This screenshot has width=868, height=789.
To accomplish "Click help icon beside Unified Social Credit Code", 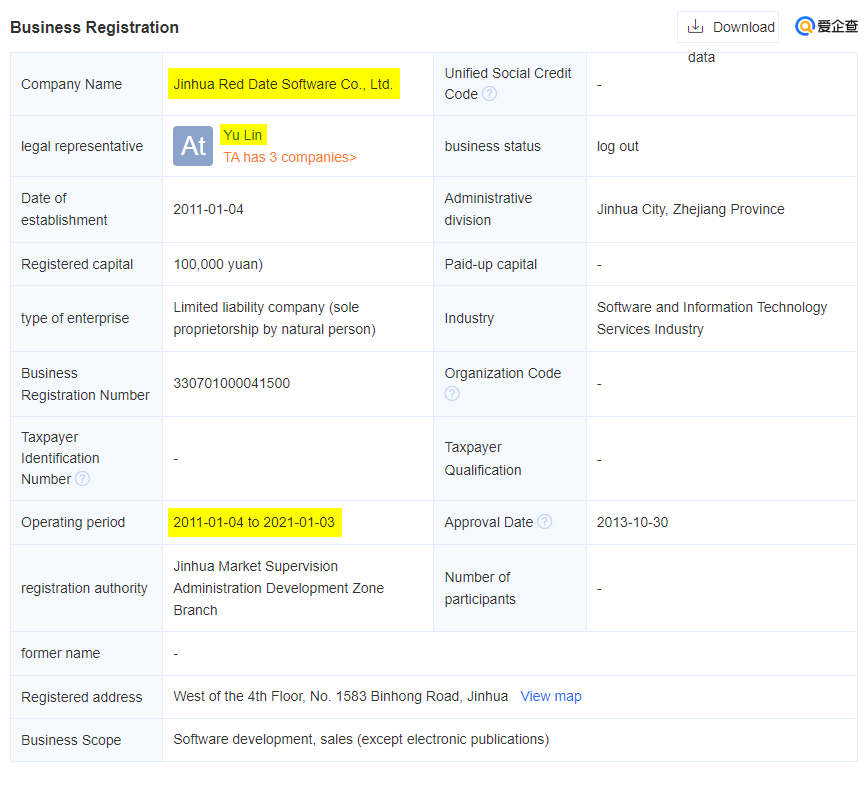I will point(489,94).
